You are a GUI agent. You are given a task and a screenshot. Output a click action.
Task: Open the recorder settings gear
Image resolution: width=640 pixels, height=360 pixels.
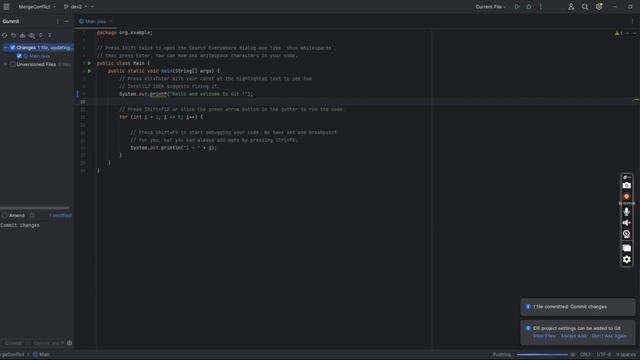pos(627,260)
